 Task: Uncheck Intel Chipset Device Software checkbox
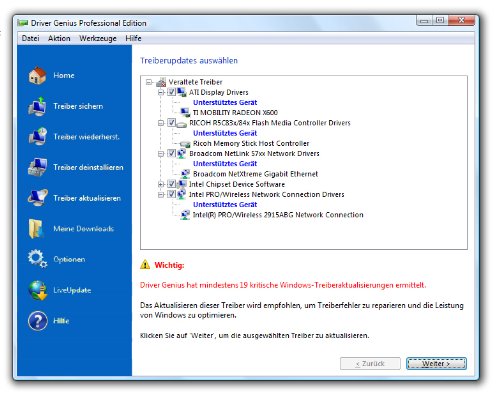171,184
